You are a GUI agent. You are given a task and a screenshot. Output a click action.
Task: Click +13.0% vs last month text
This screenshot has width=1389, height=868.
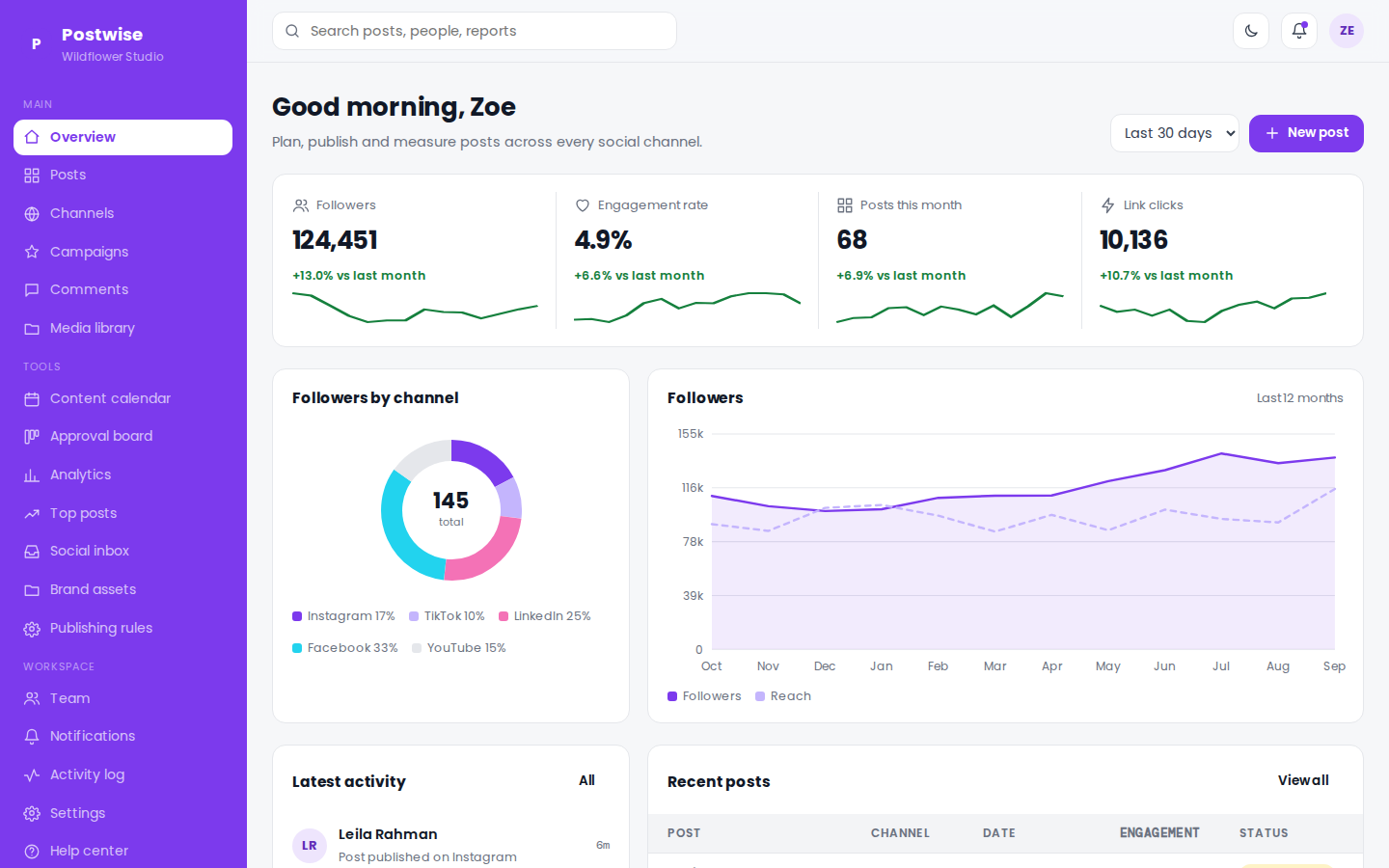(x=359, y=276)
